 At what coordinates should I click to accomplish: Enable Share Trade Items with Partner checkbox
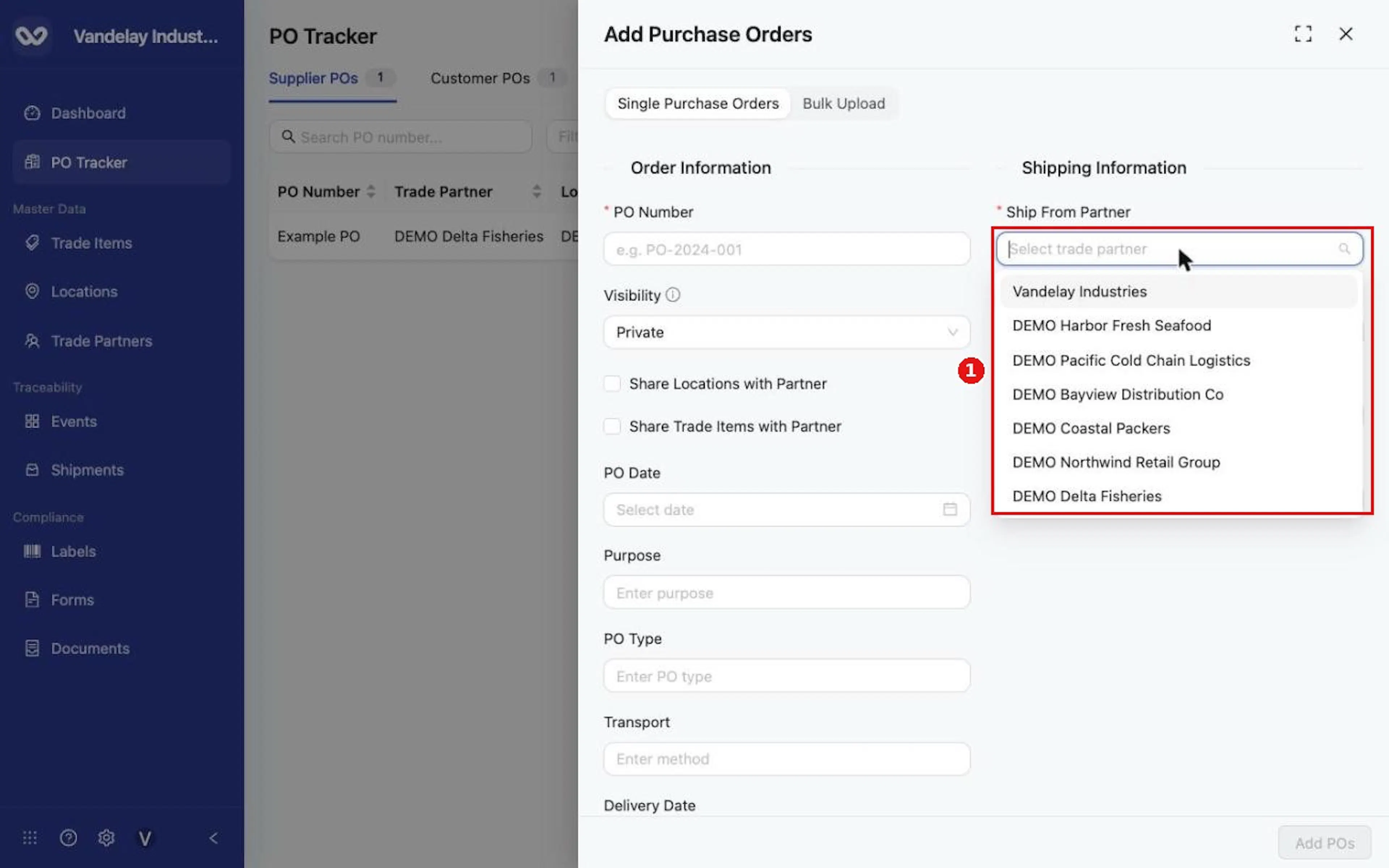point(612,426)
